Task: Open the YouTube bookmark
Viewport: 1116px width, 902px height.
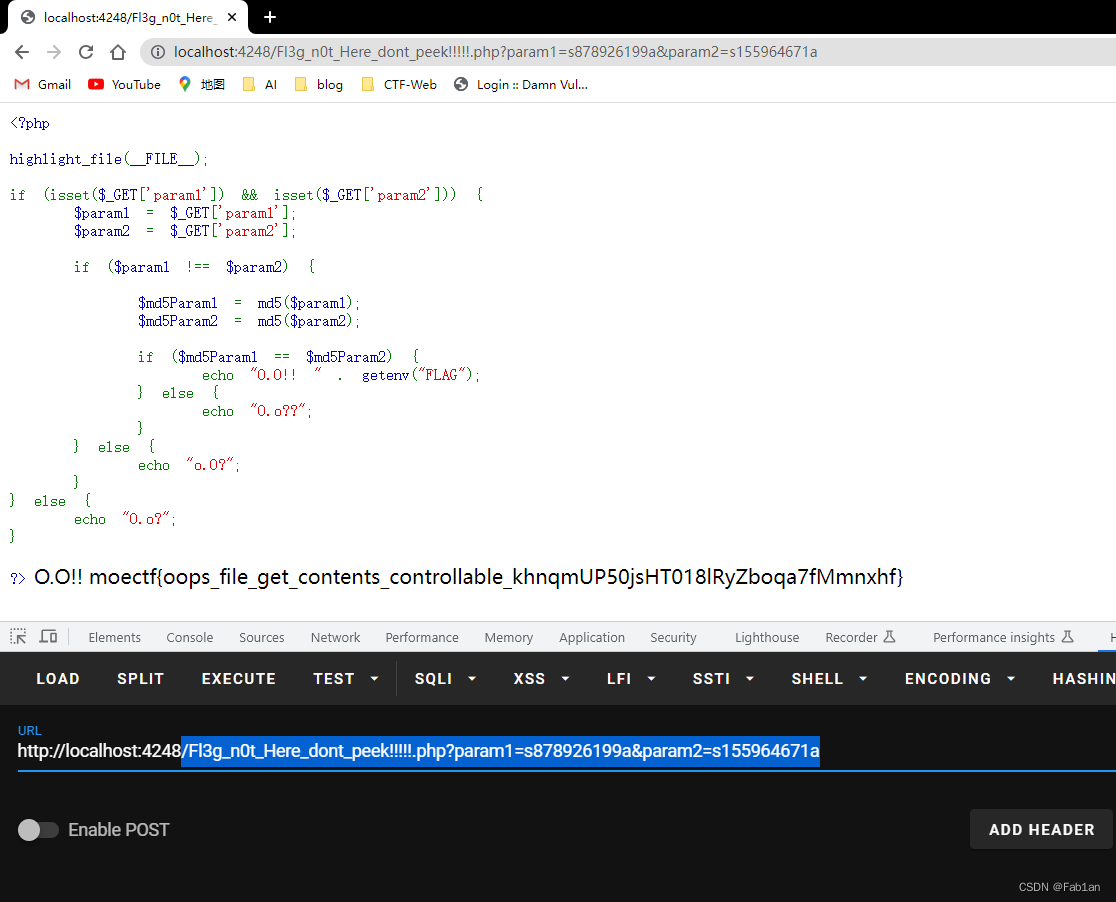Action: click(x=125, y=85)
